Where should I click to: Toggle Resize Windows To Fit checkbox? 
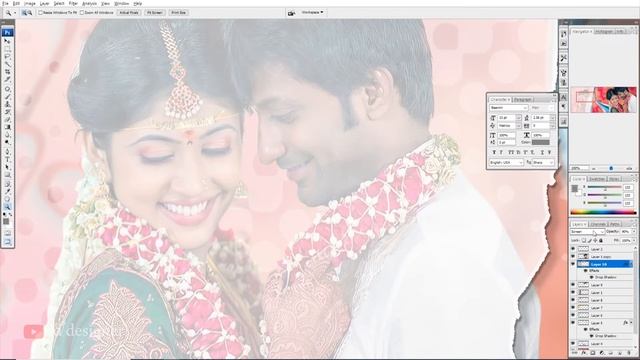click(x=40, y=13)
